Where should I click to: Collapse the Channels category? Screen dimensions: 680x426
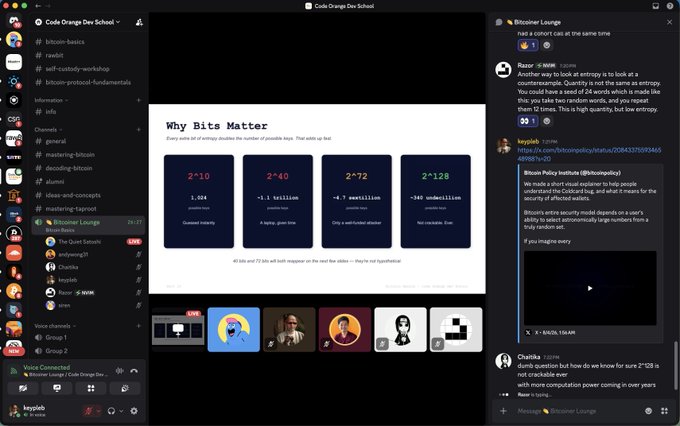(x=48, y=130)
